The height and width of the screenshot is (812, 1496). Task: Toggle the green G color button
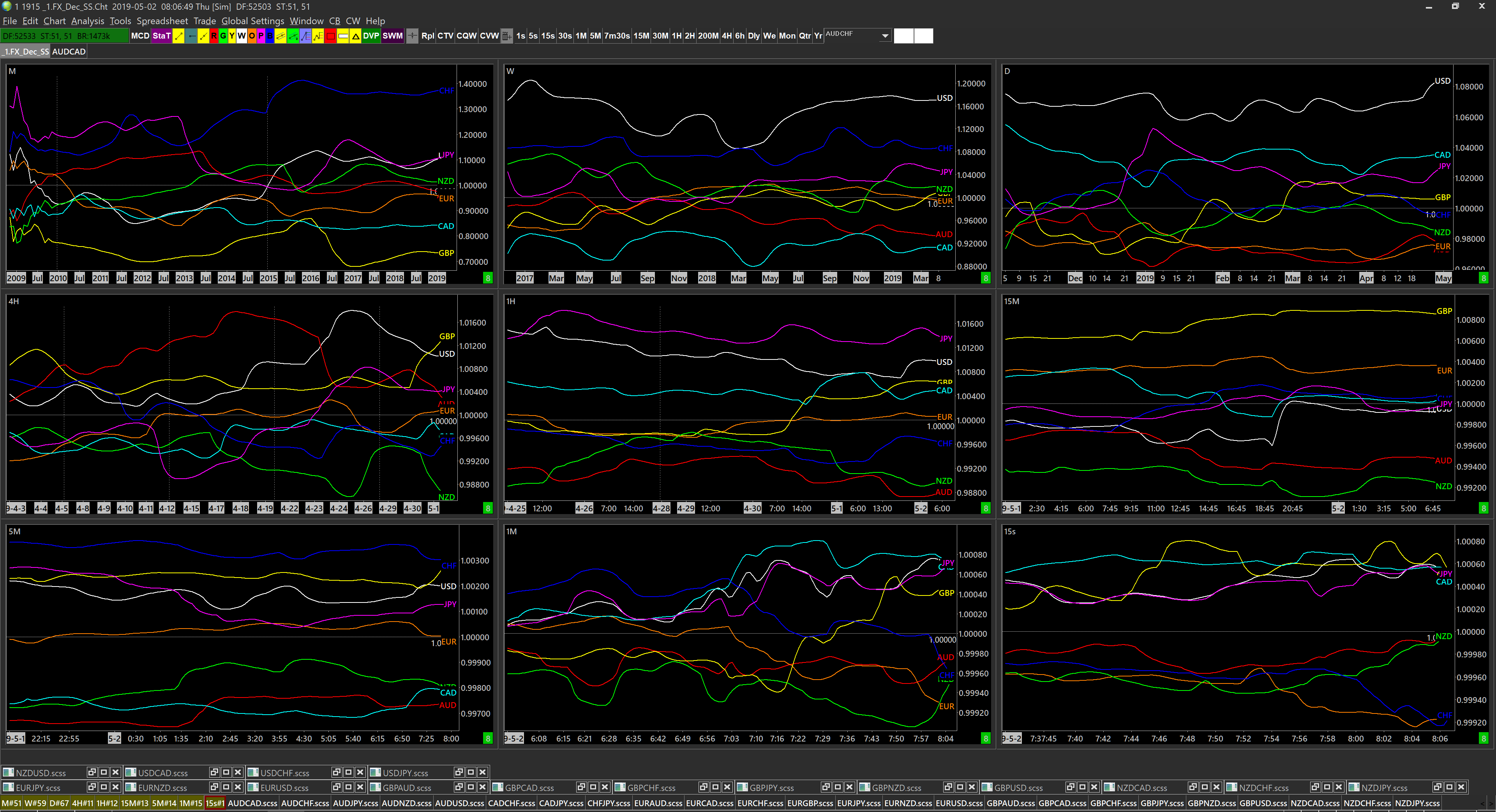223,36
